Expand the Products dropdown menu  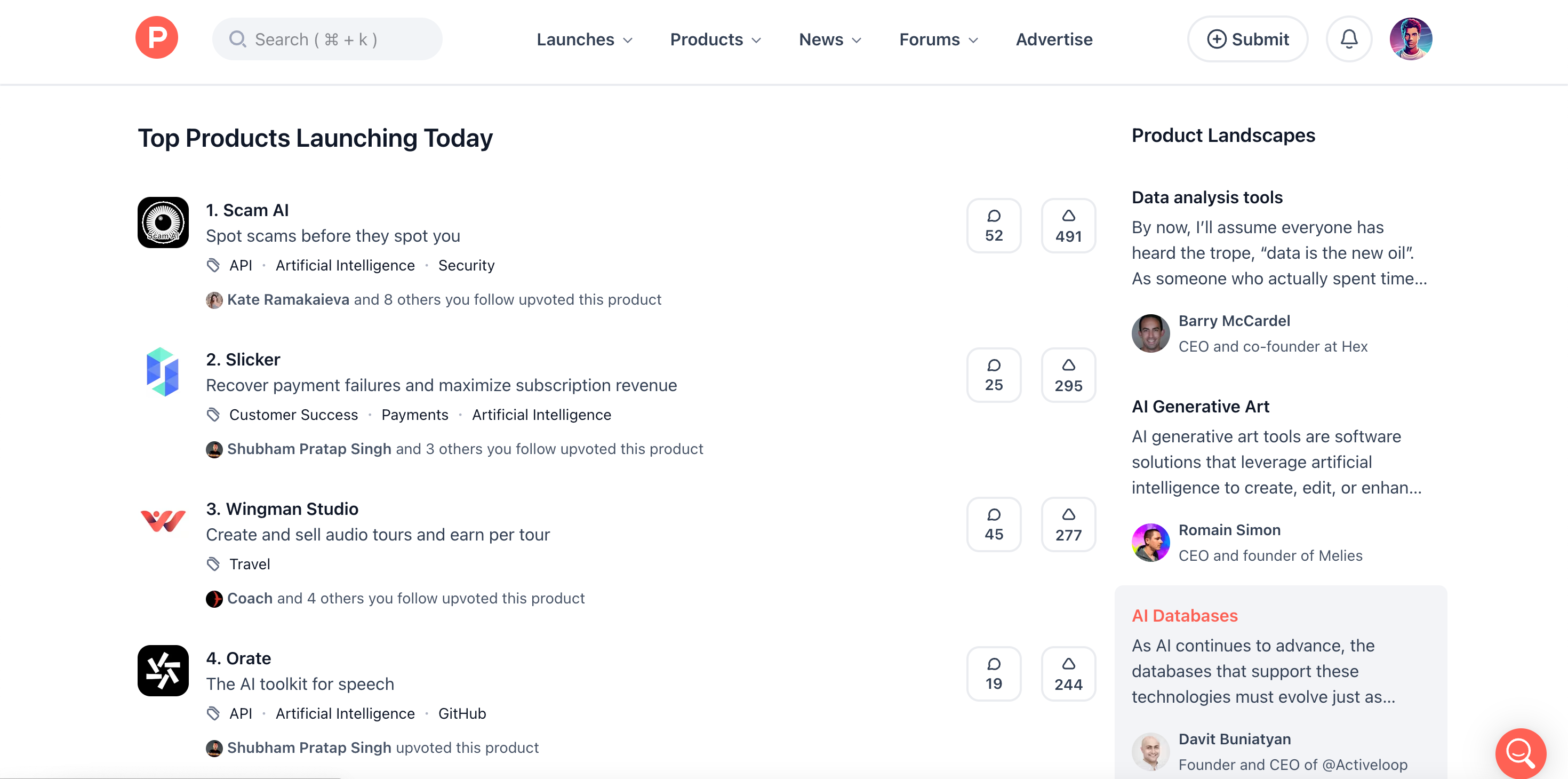pos(715,39)
